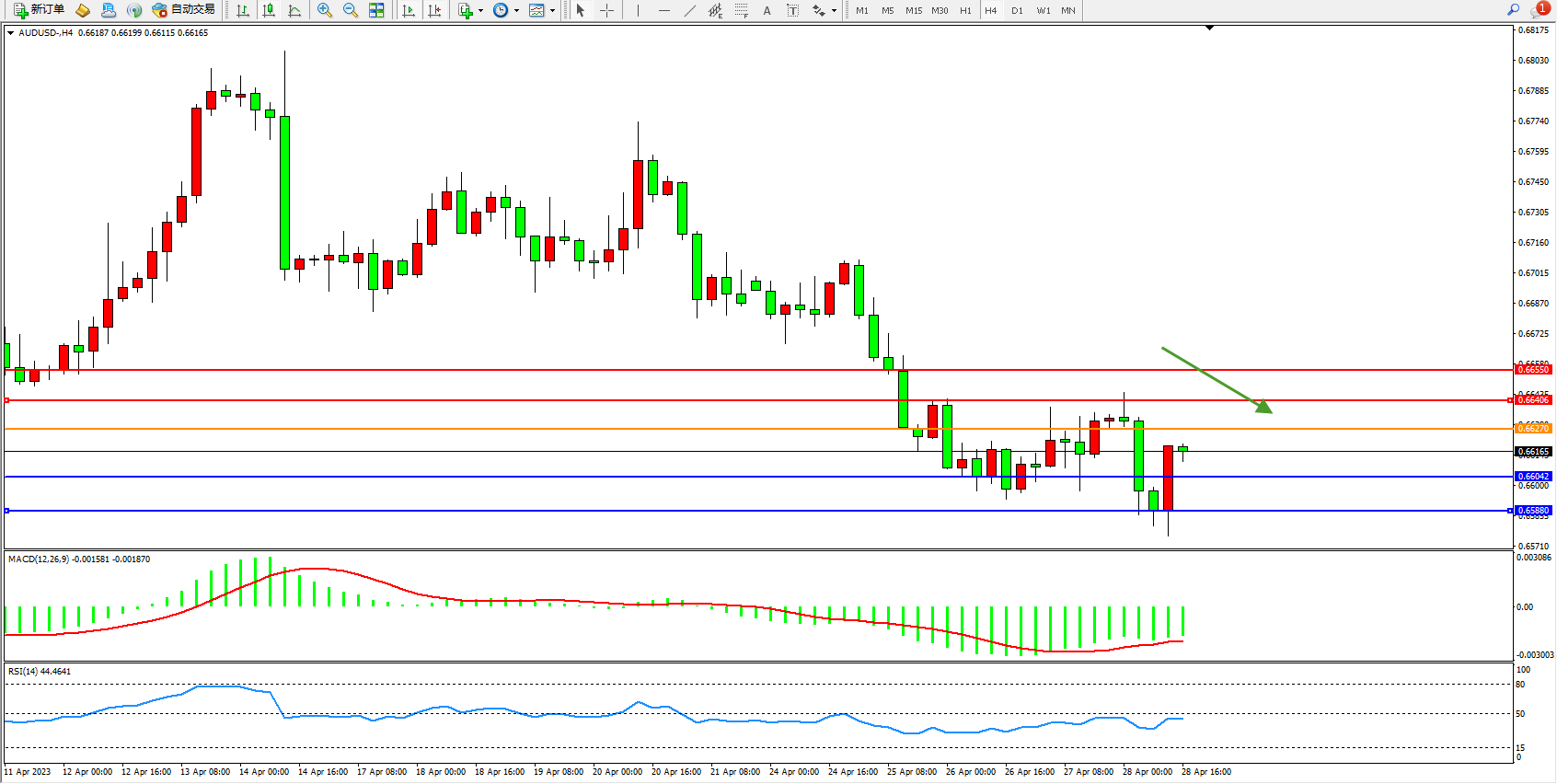The image size is (1557, 784).
Task: Open chart templates dropdown arrow
Action: coord(552,11)
